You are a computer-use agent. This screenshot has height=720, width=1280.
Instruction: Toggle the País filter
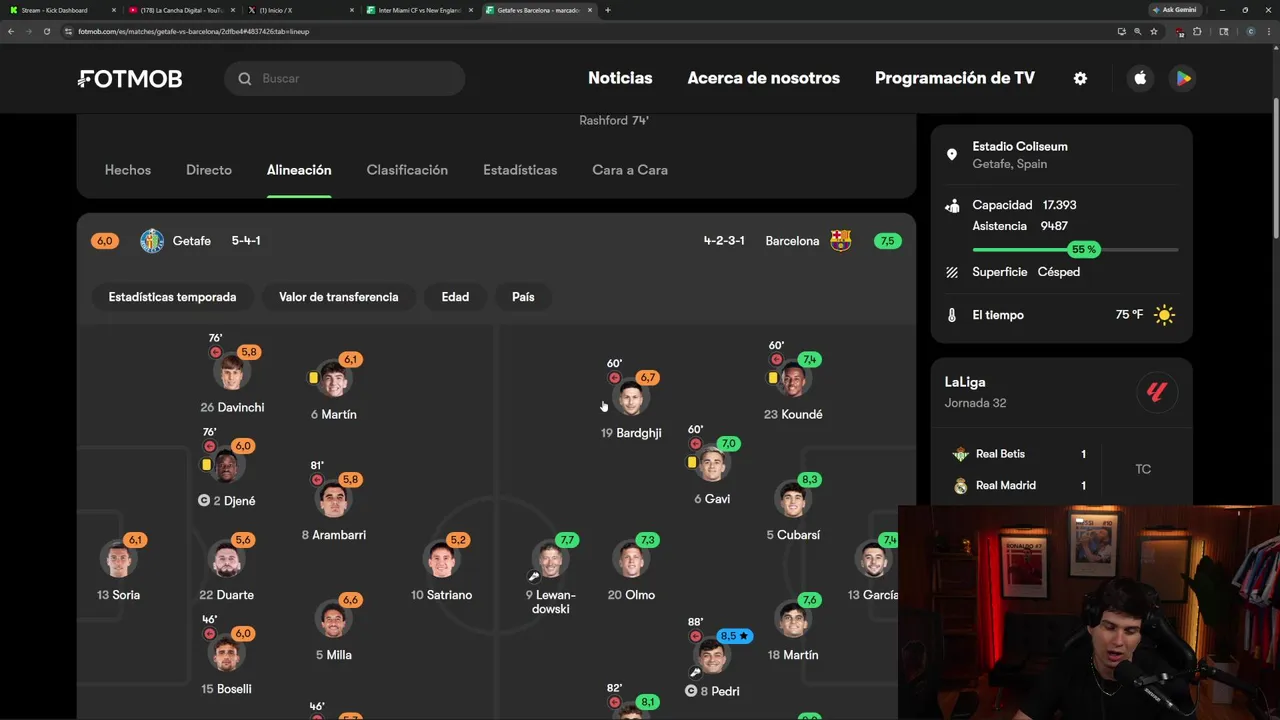(523, 297)
